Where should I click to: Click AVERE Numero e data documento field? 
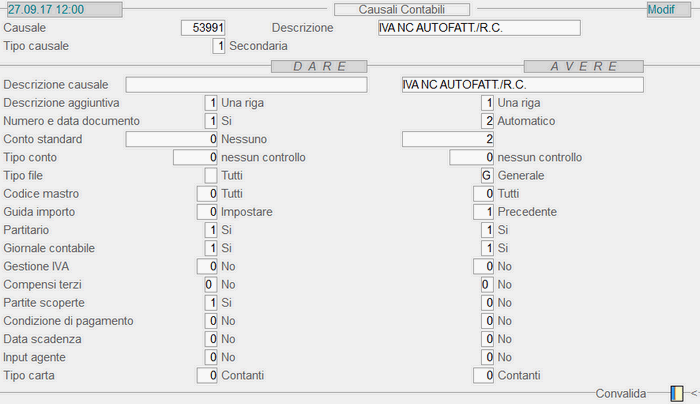point(486,121)
